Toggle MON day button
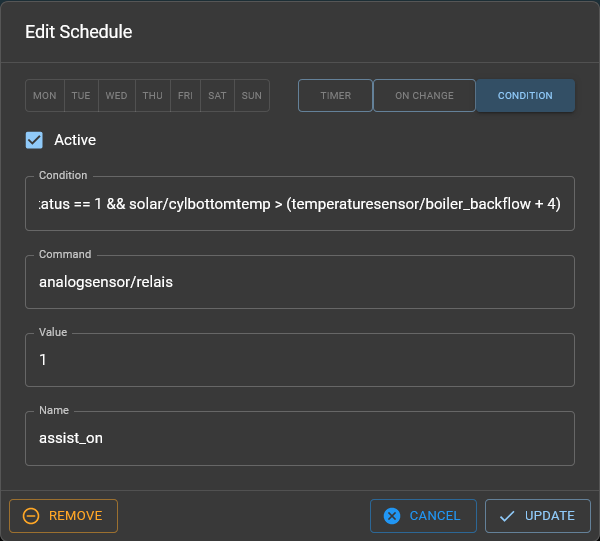The height and width of the screenshot is (541, 600). pyautogui.click(x=45, y=96)
